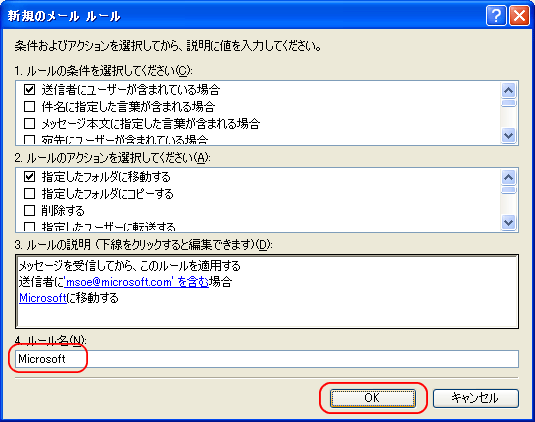This screenshot has height=422, width=535.
Task: Click up arrow of actions list scrollbar
Action: (x=508, y=177)
